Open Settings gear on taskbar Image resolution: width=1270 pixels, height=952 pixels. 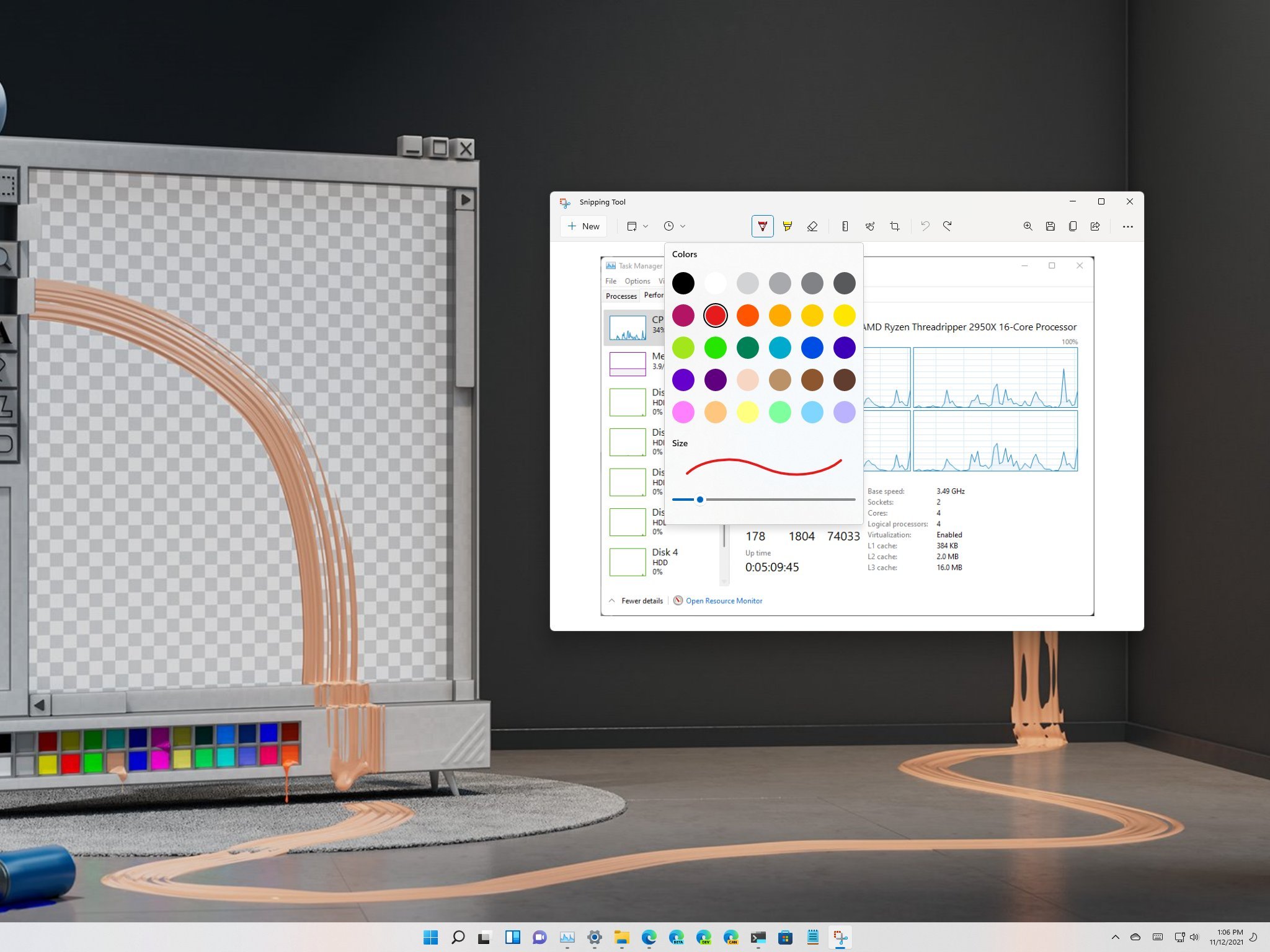click(594, 937)
